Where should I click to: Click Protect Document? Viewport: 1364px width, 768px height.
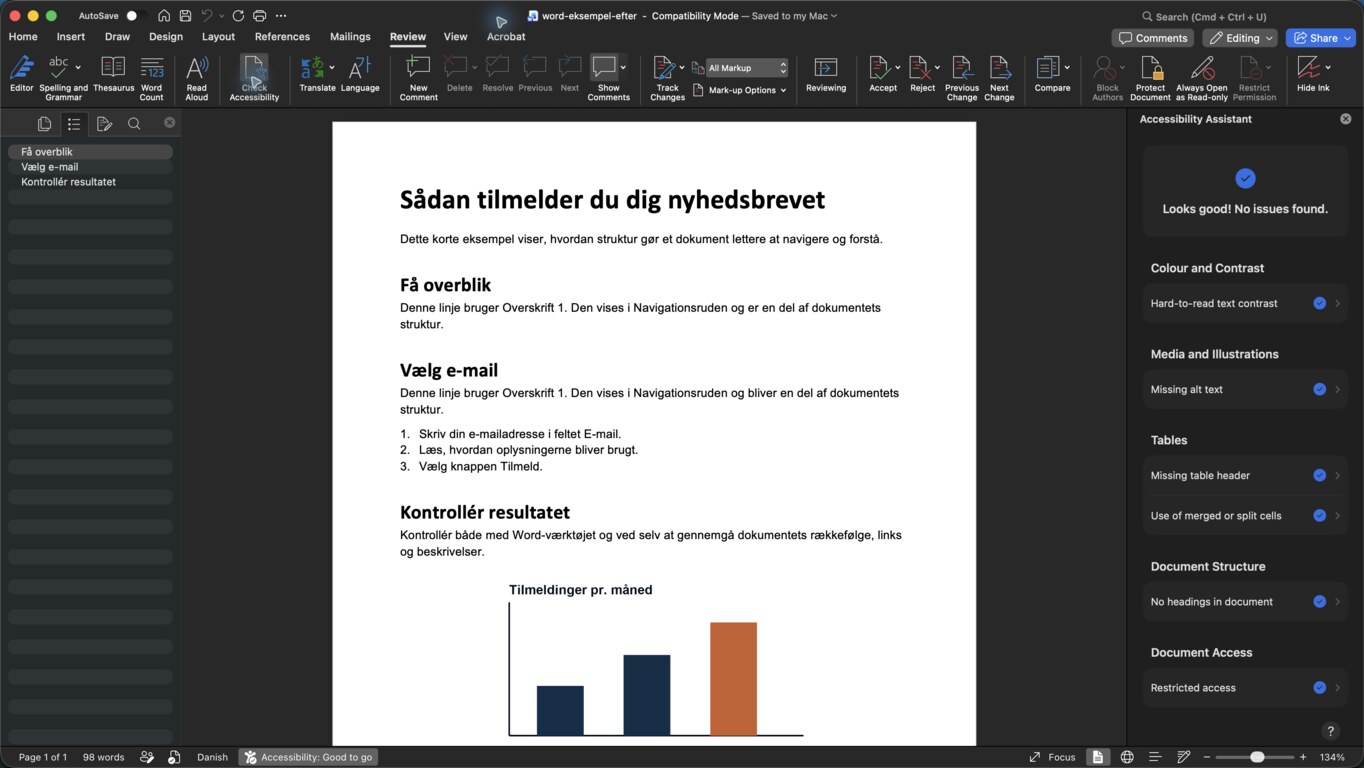pos(1151,78)
